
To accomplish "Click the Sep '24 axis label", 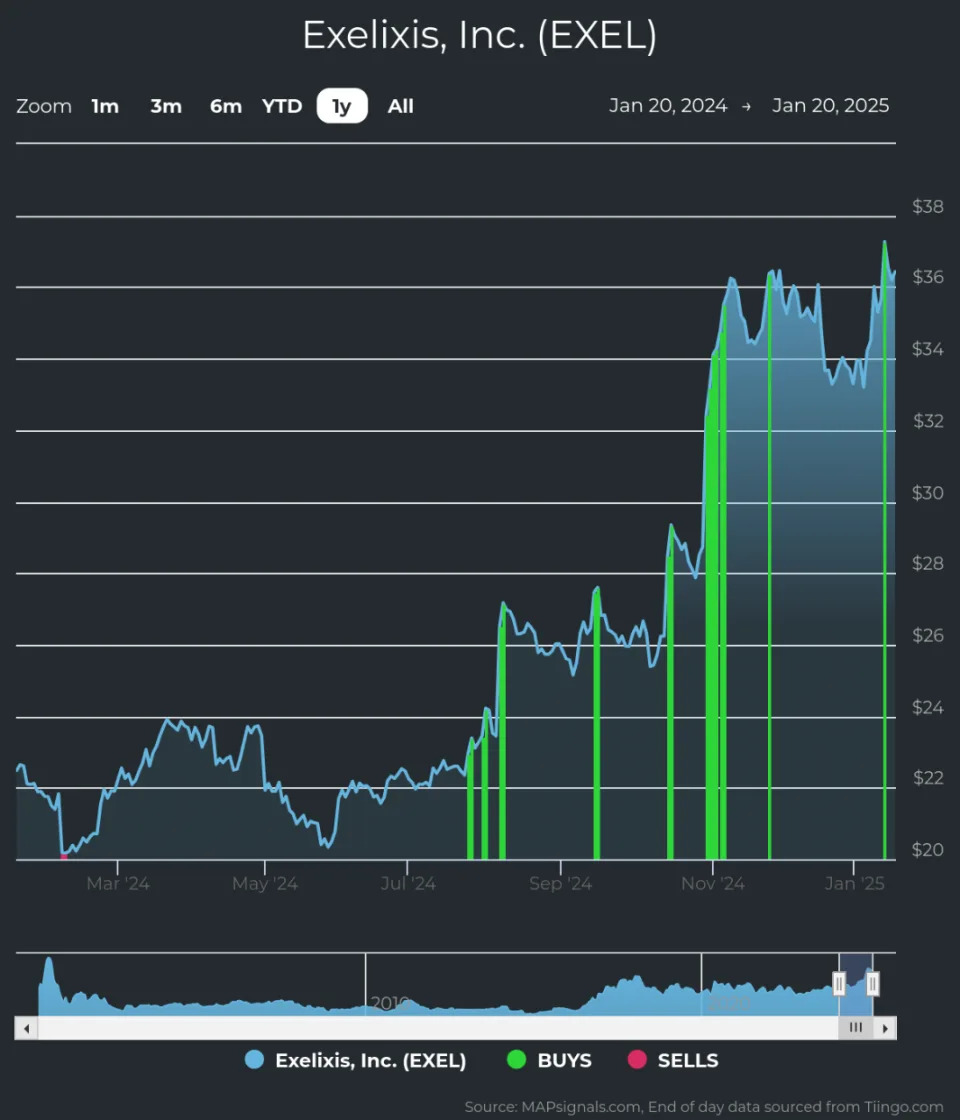I will (x=561, y=884).
